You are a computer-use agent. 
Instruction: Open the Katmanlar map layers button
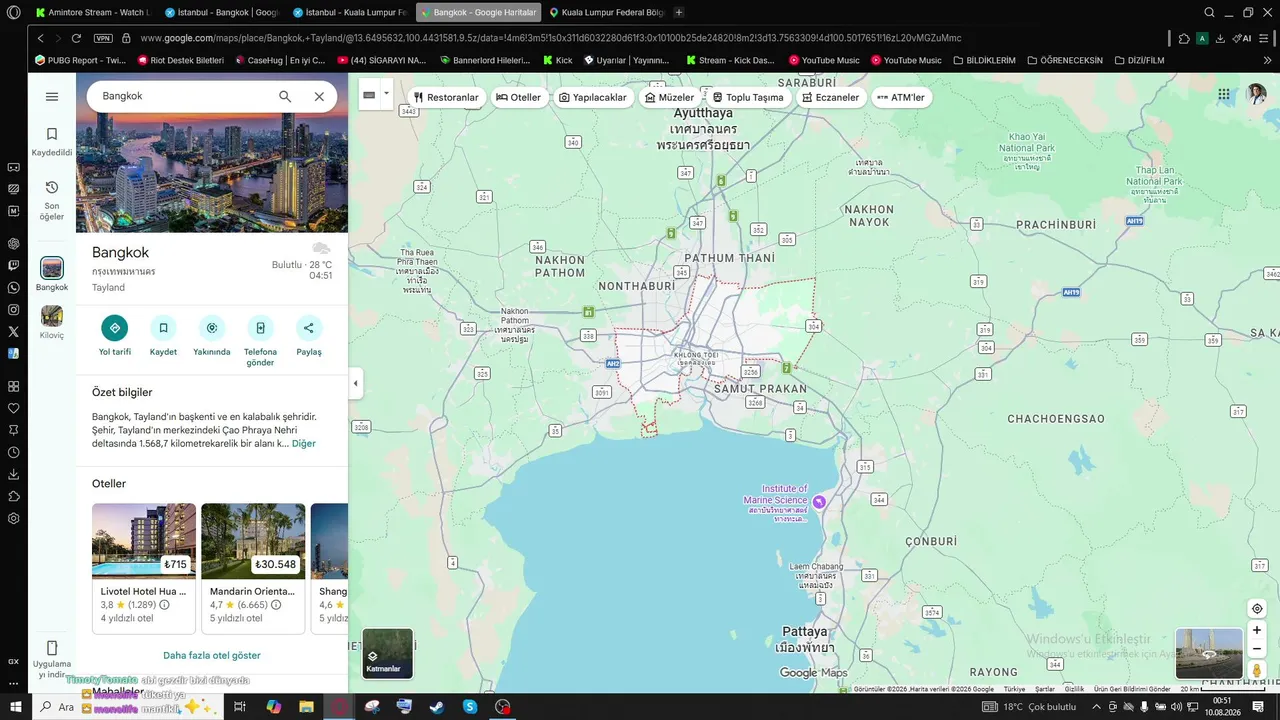[387, 653]
